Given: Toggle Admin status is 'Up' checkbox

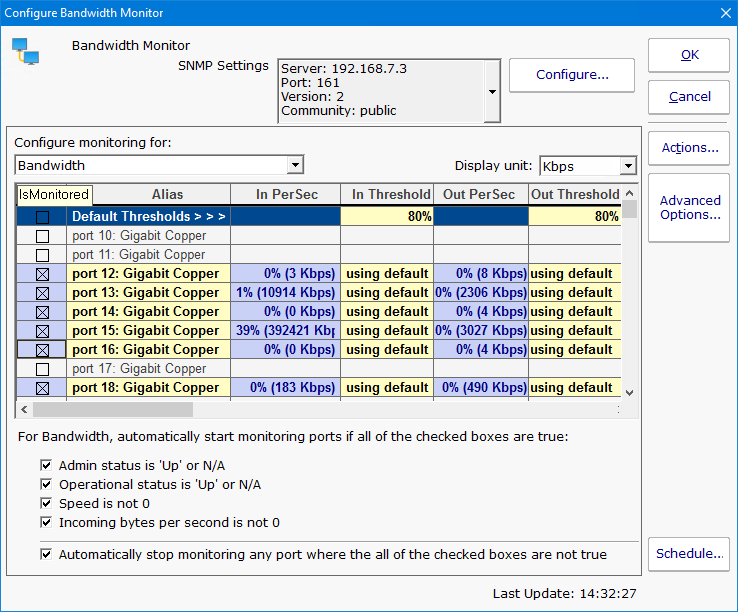Looking at the screenshot, I should click(x=46, y=466).
